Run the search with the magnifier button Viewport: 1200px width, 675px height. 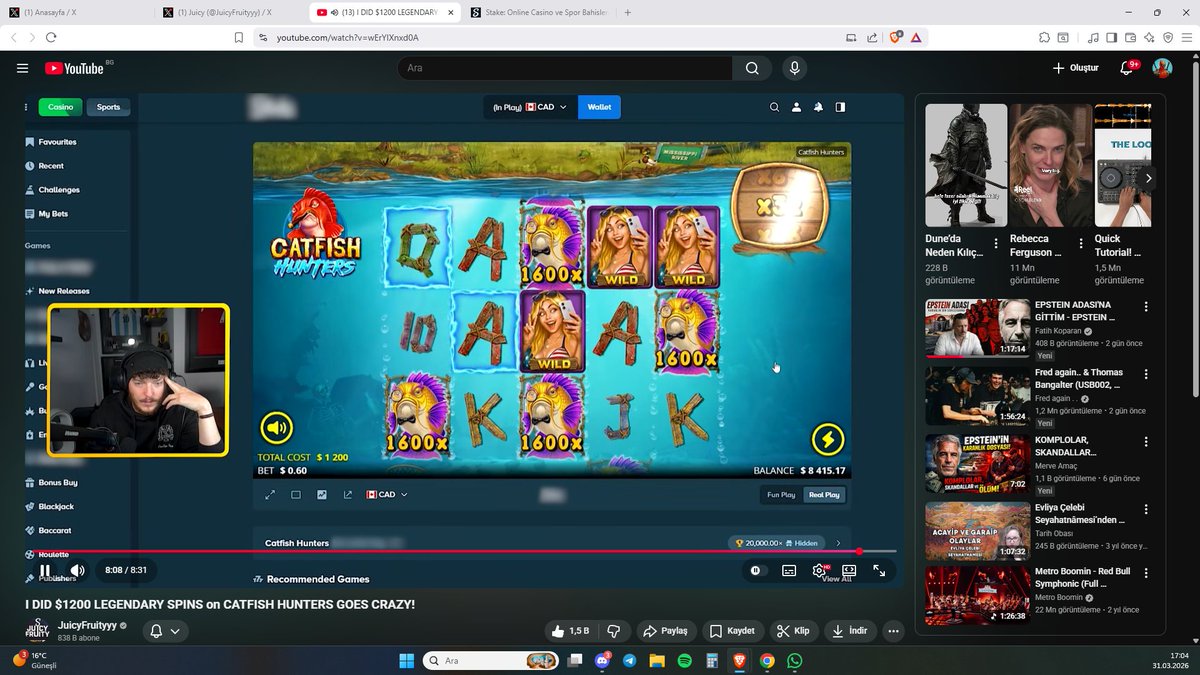pyautogui.click(x=752, y=68)
